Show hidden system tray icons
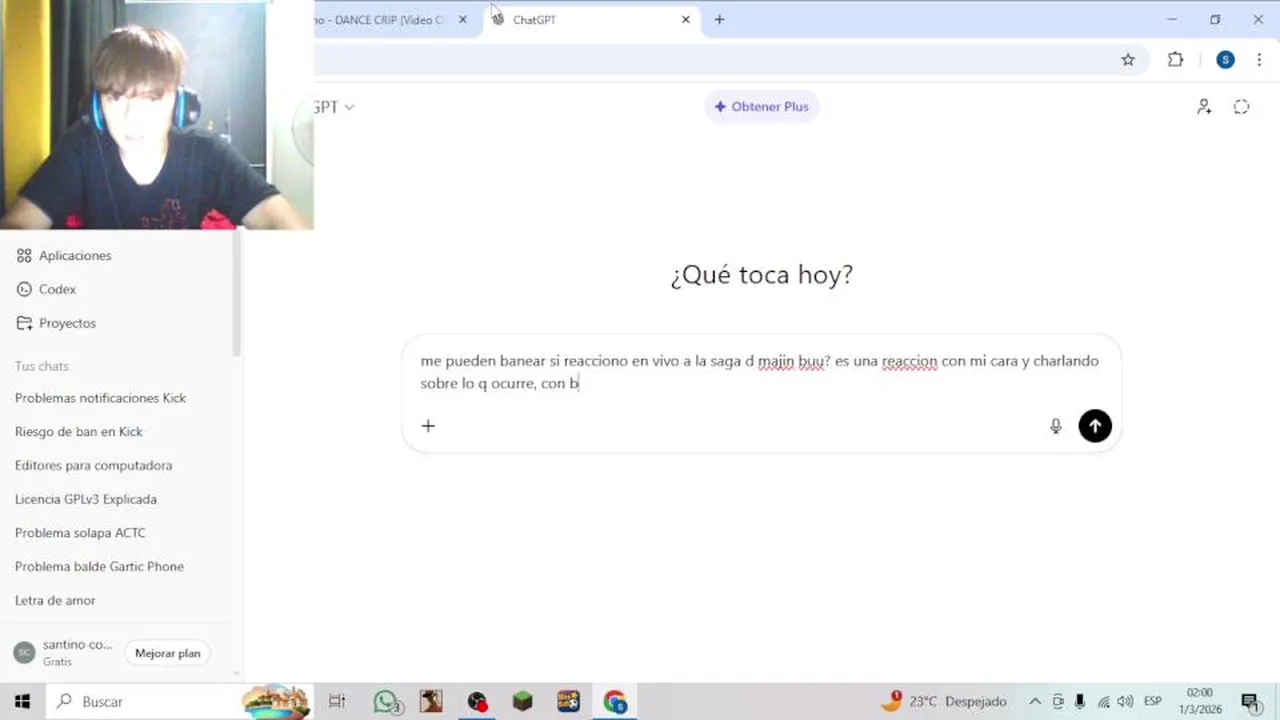 pyautogui.click(x=1035, y=701)
